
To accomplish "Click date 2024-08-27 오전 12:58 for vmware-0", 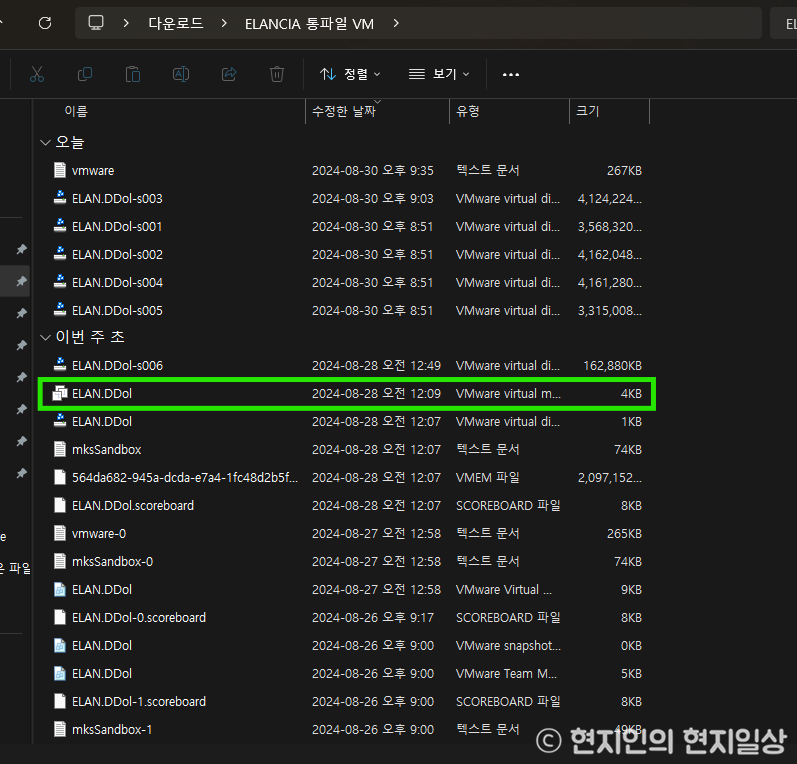I will pyautogui.click(x=376, y=534).
